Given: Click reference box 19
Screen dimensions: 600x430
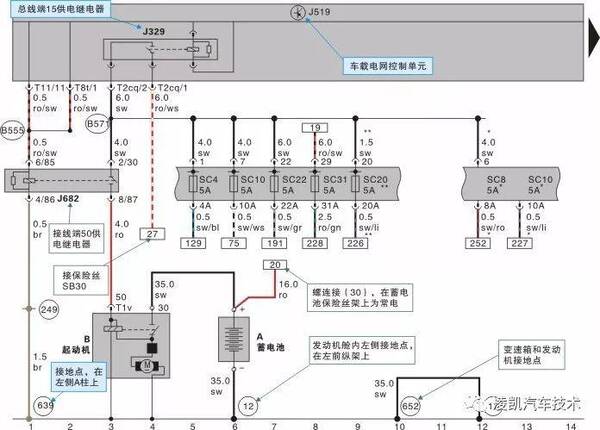Looking at the screenshot, I should pyautogui.click(x=315, y=127).
